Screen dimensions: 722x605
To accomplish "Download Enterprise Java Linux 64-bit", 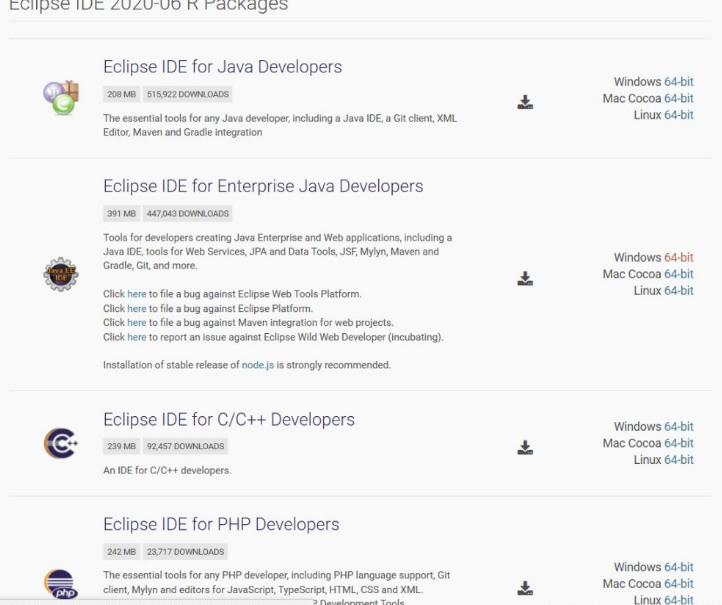I will (679, 291).
